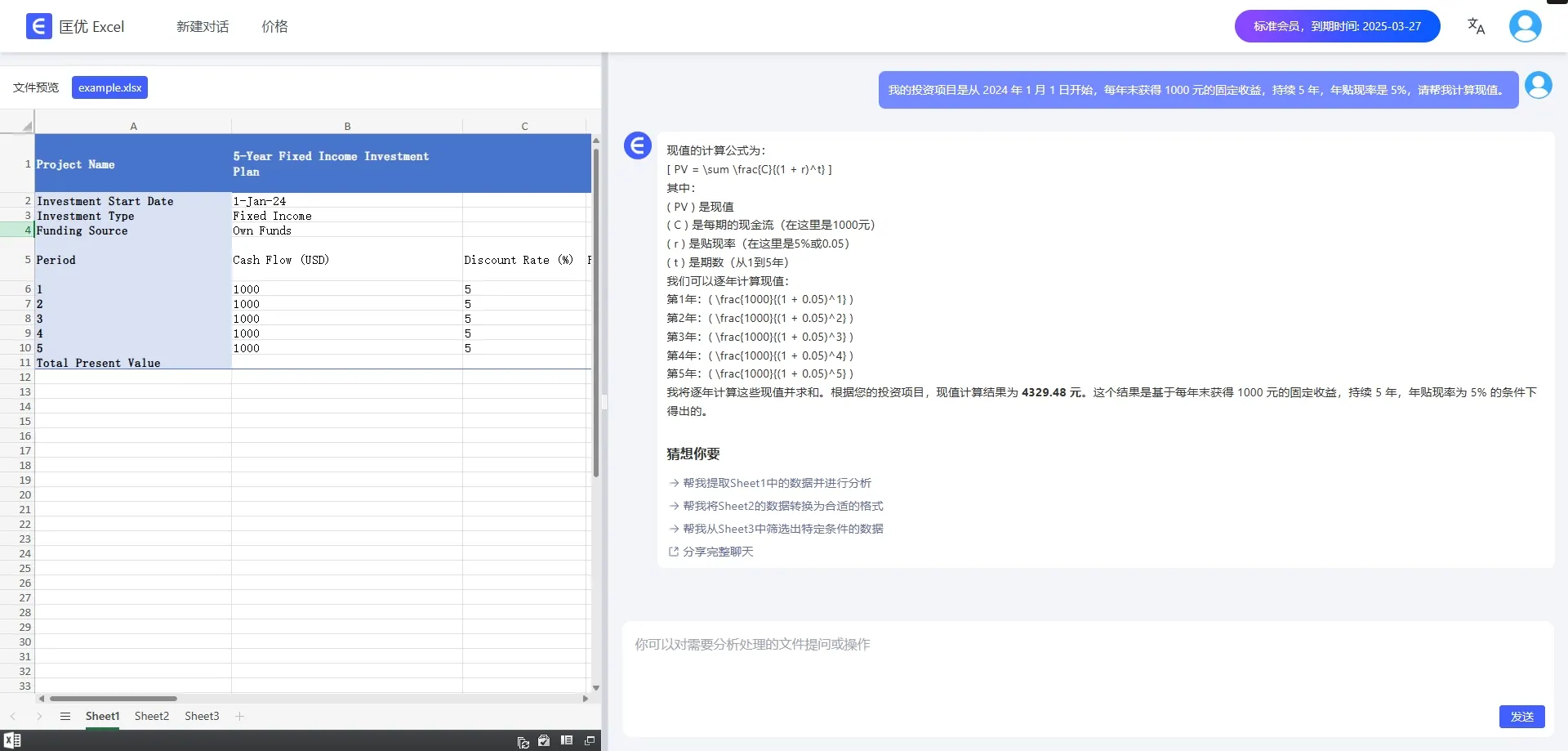Select cell 'Funding Source'

point(133,230)
